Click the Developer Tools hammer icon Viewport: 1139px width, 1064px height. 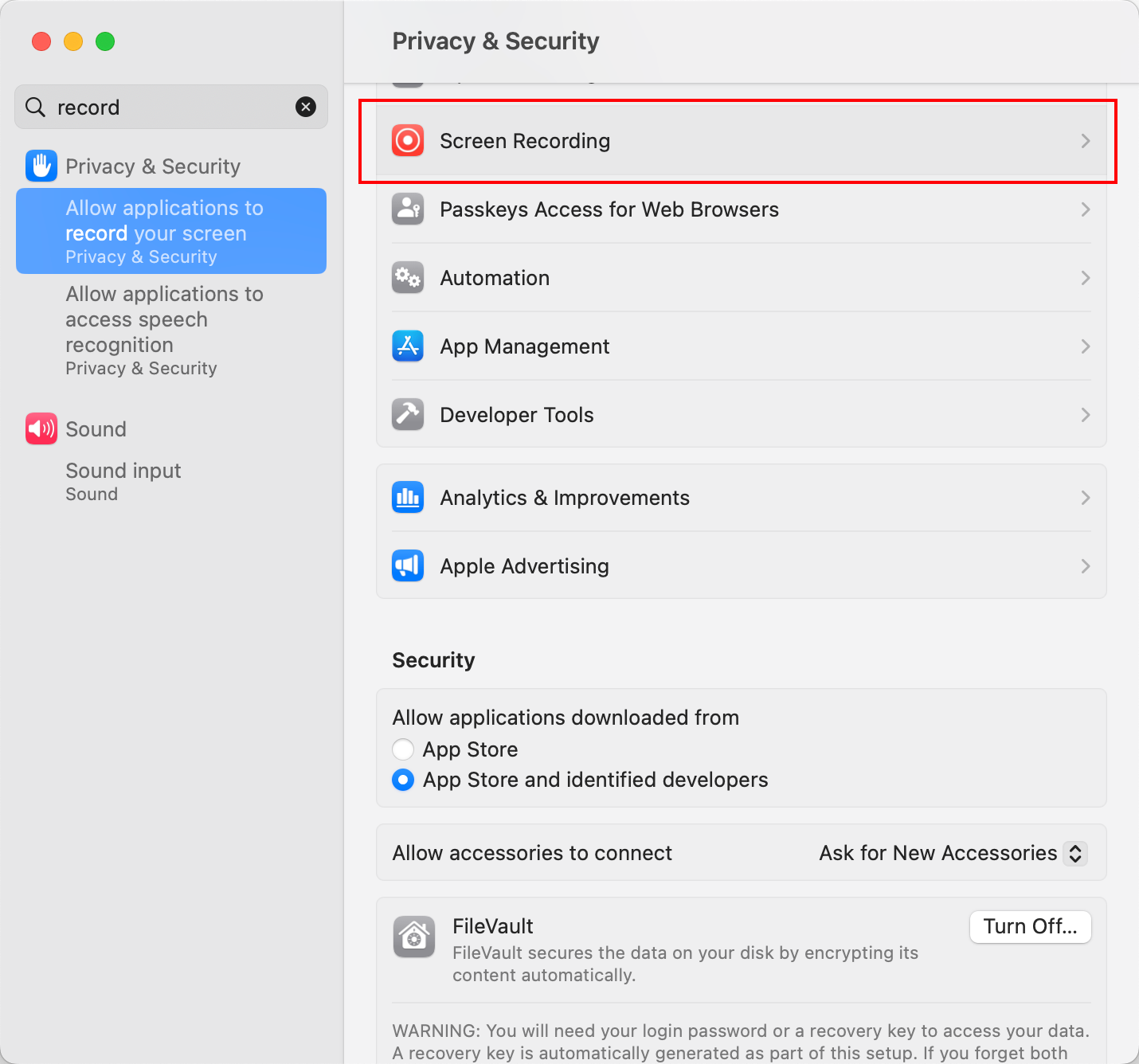click(408, 415)
